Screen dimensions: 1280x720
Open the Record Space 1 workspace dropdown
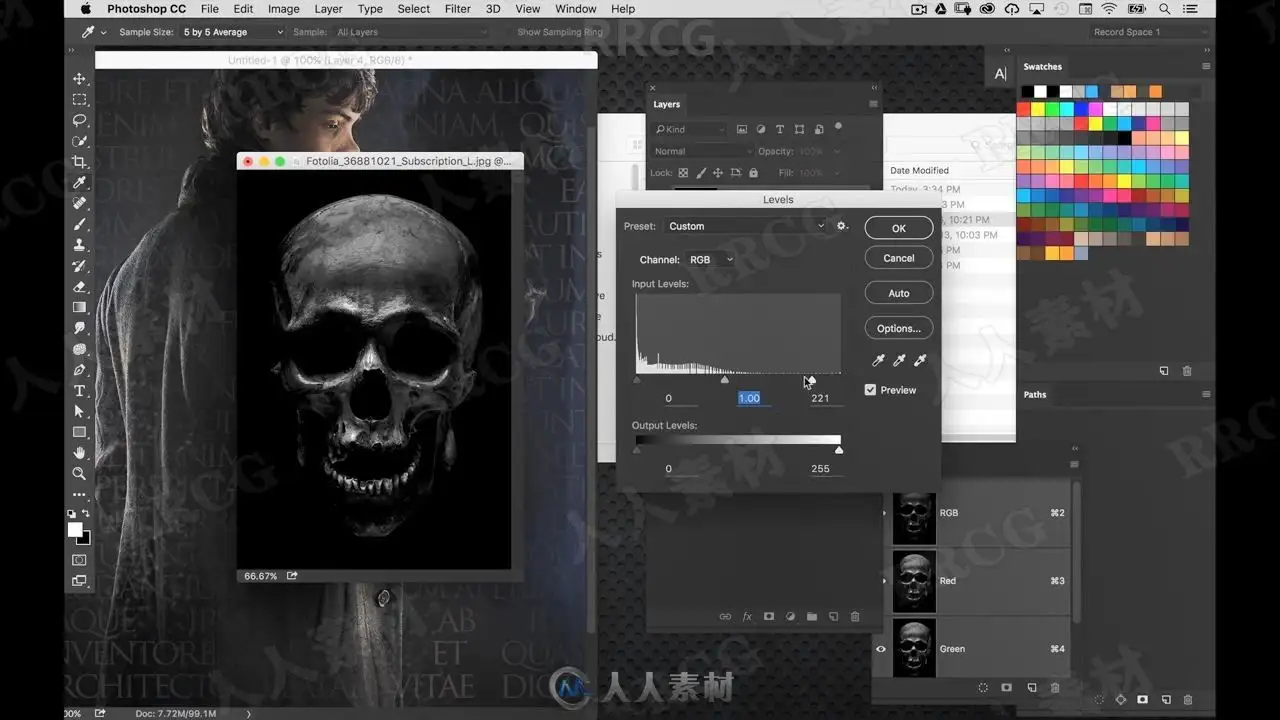(x=1150, y=32)
